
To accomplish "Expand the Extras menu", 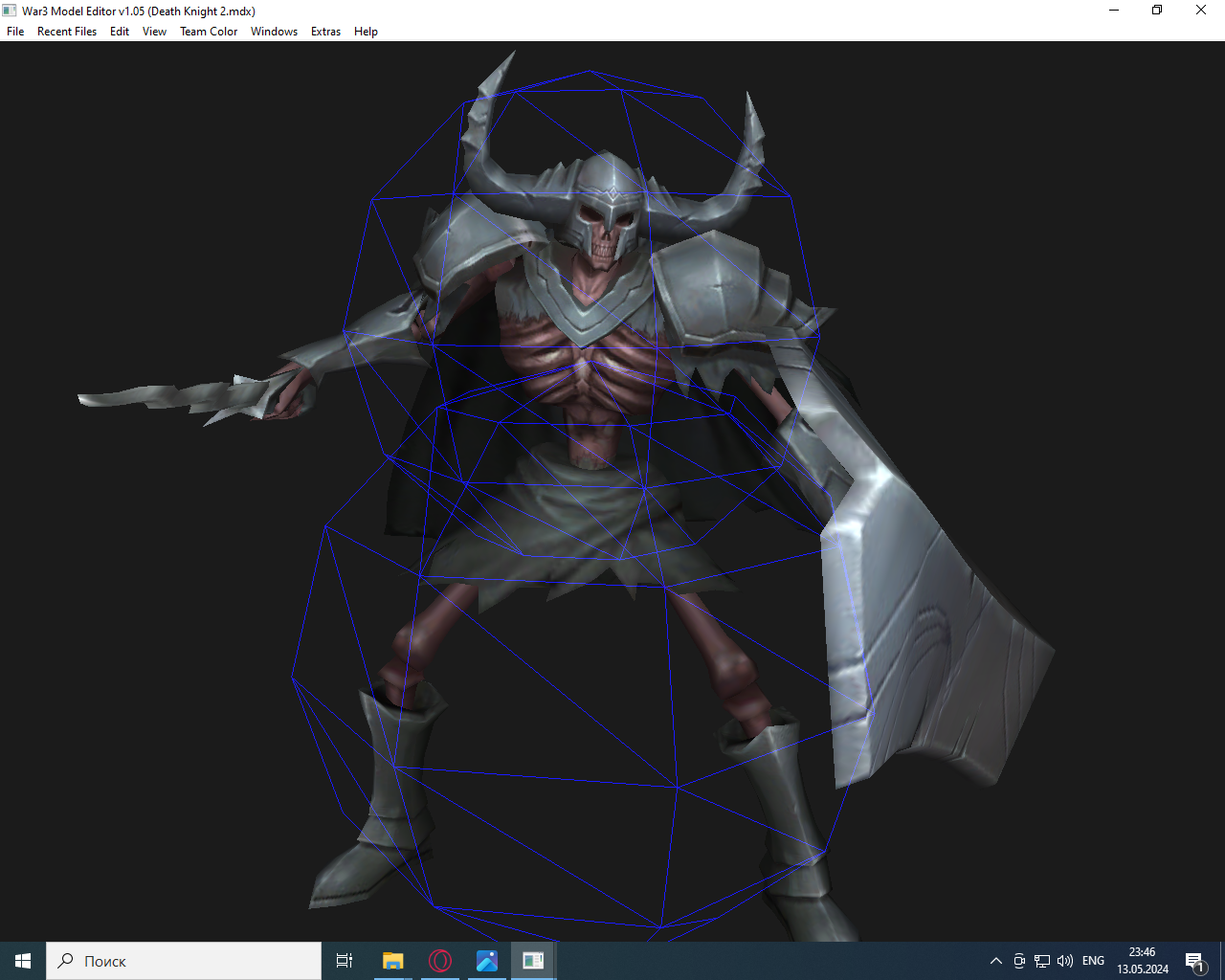I will pyautogui.click(x=325, y=32).
